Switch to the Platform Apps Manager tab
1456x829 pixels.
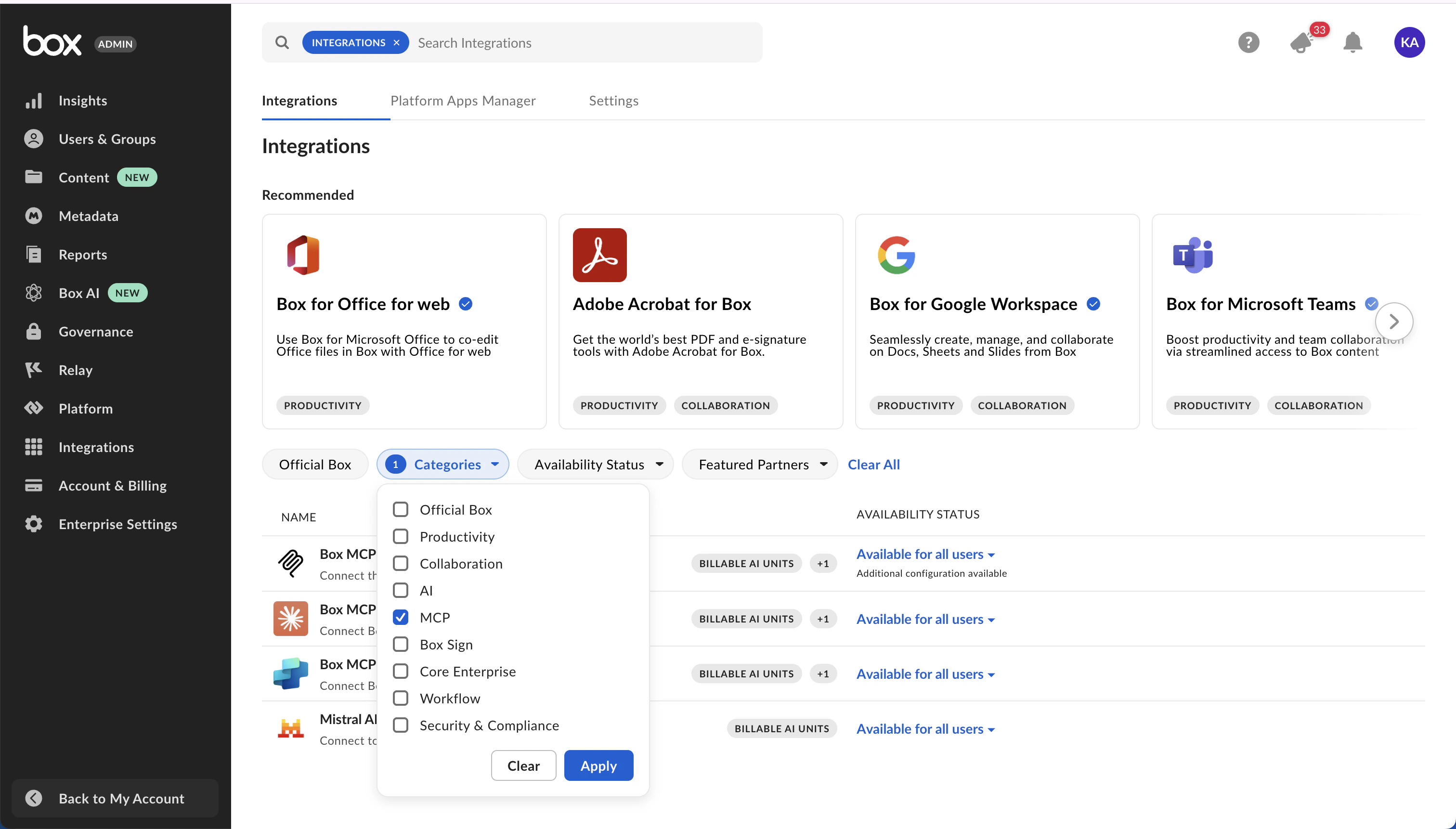(462, 101)
